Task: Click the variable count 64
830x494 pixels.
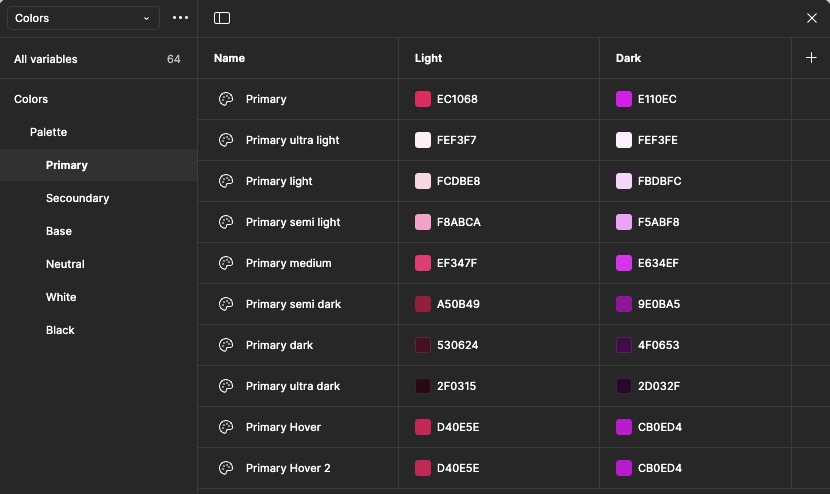Action: coord(174,59)
